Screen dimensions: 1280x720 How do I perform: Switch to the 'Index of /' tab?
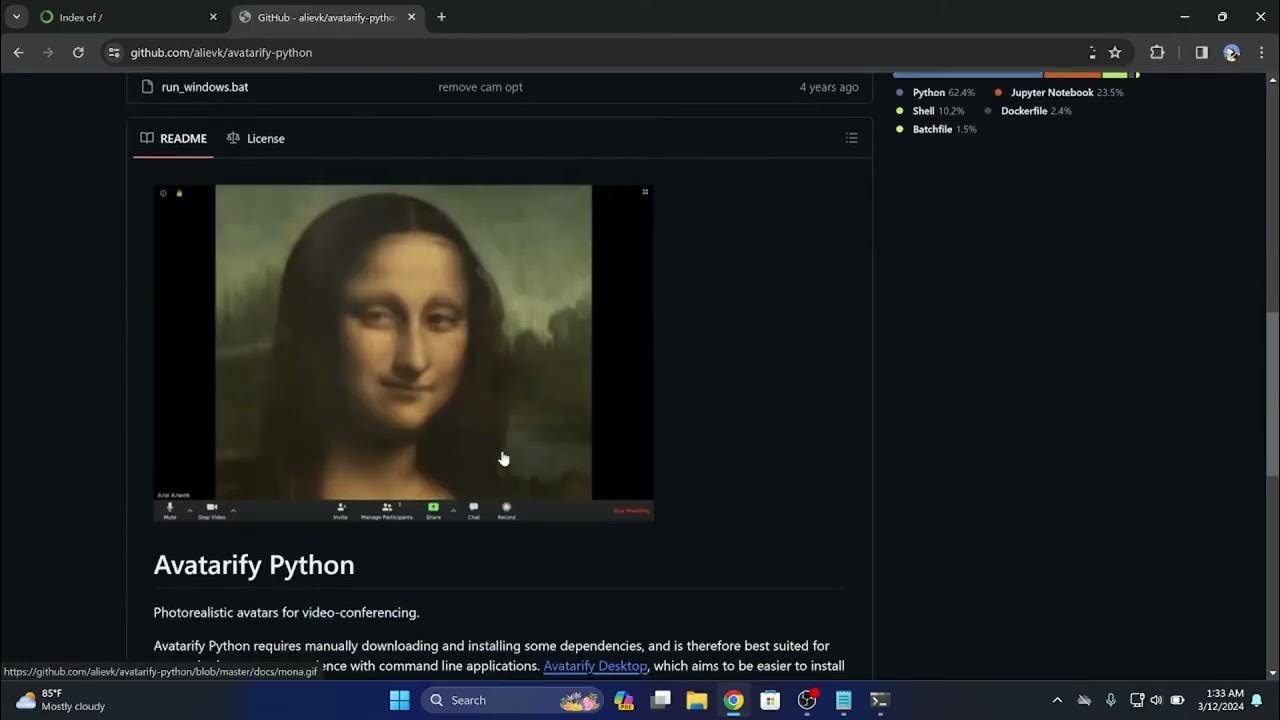point(128,17)
